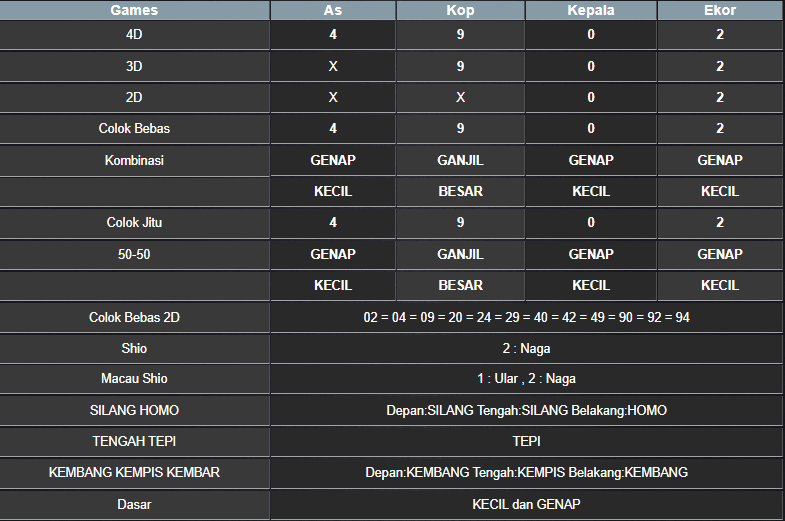Click the X under As in 3D row
This screenshot has width=785, height=521.
333,66
